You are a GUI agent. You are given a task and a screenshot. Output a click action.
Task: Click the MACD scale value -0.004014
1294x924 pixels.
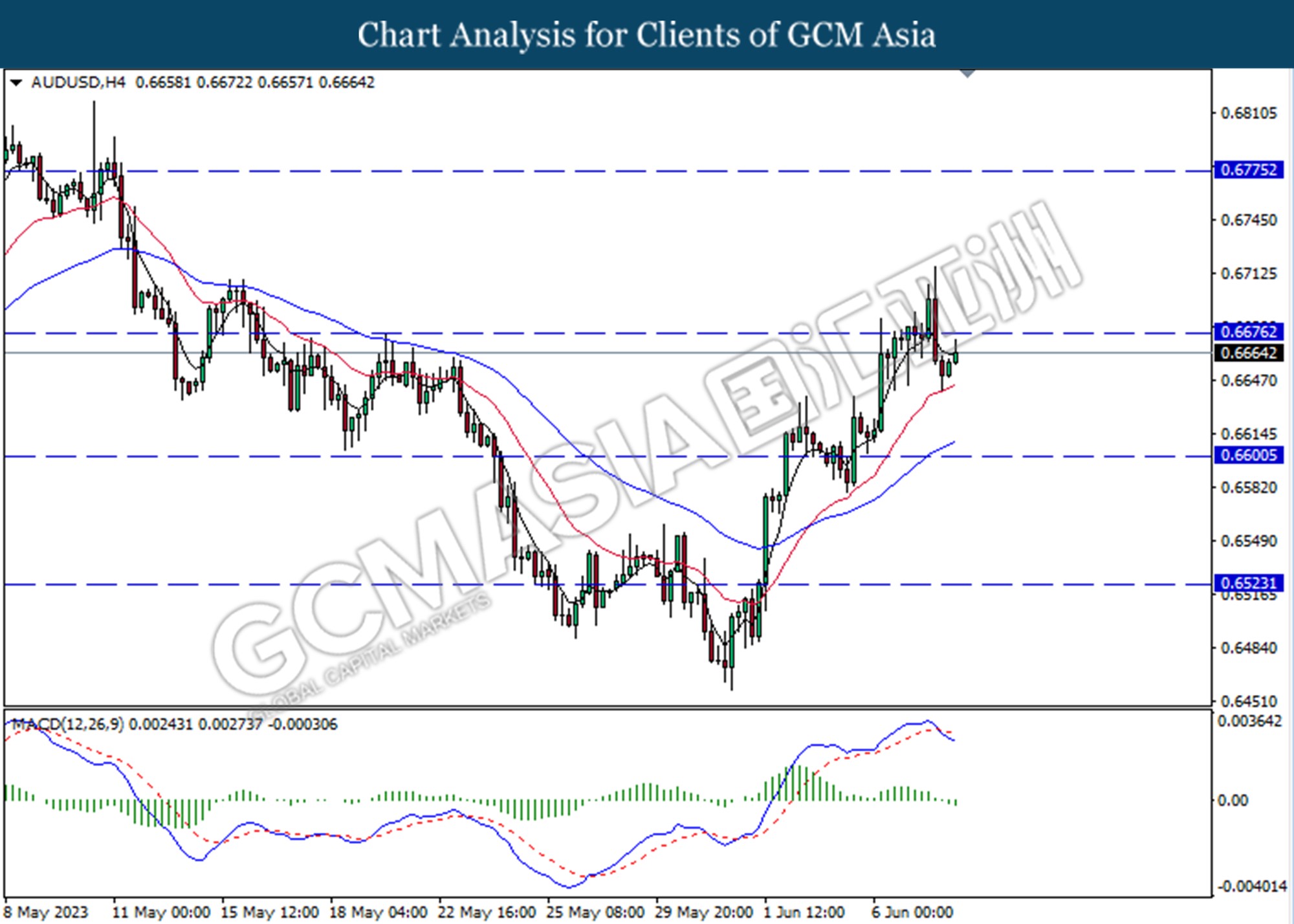pyautogui.click(x=1252, y=886)
